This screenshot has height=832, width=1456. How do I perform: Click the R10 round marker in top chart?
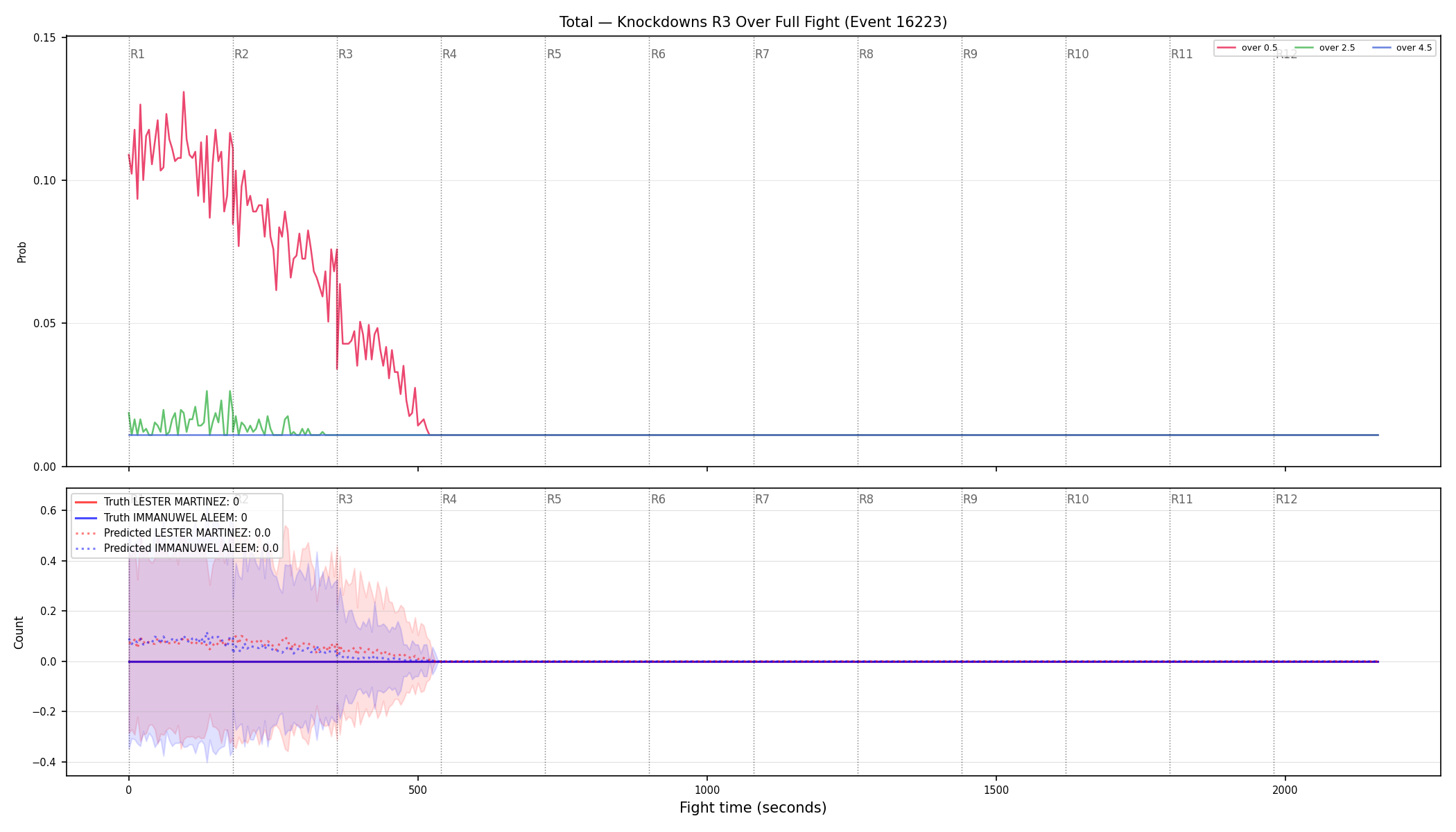click(1077, 54)
